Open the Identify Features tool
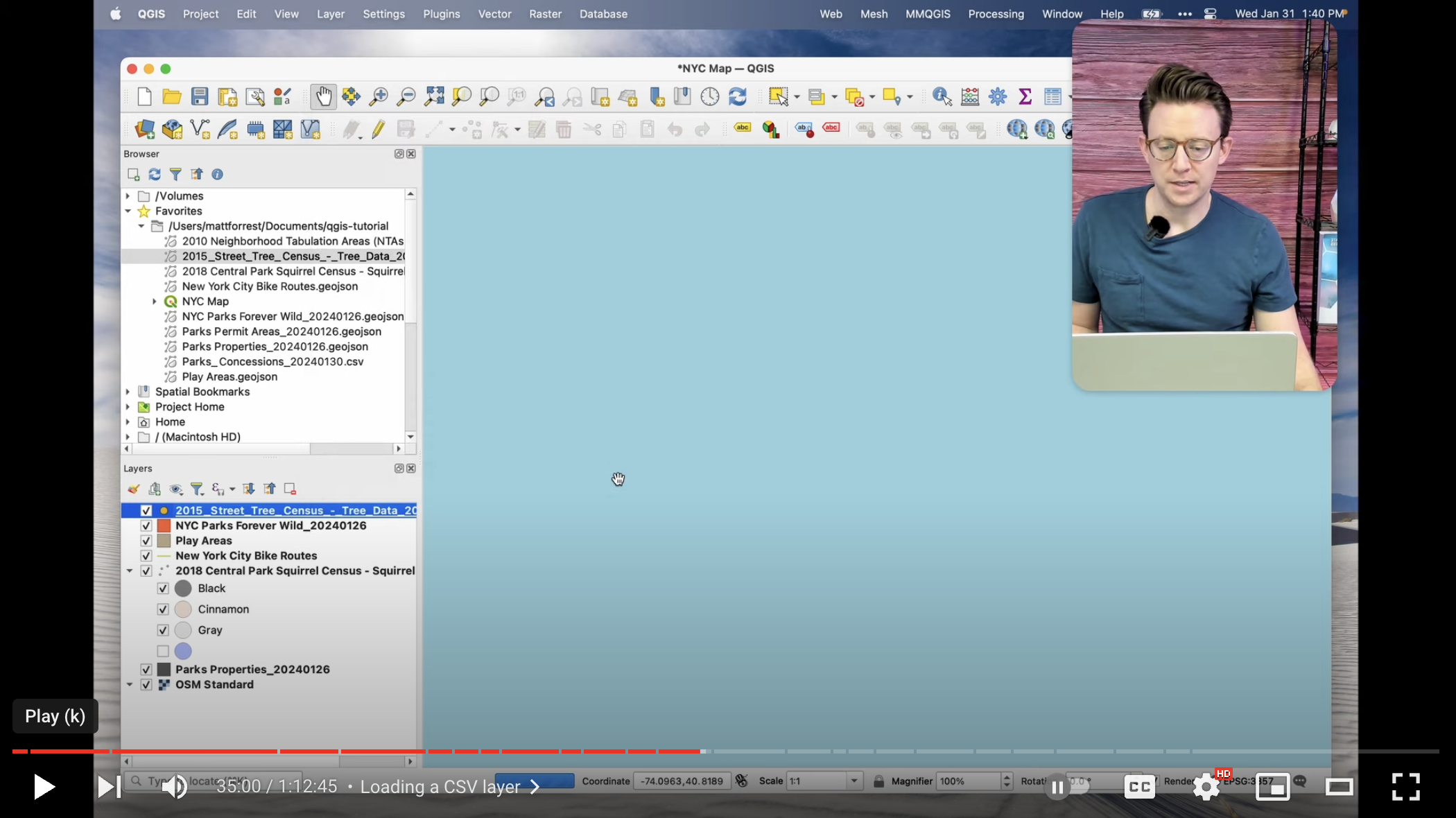1456x818 pixels. pyautogui.click(x=942, y=96)
